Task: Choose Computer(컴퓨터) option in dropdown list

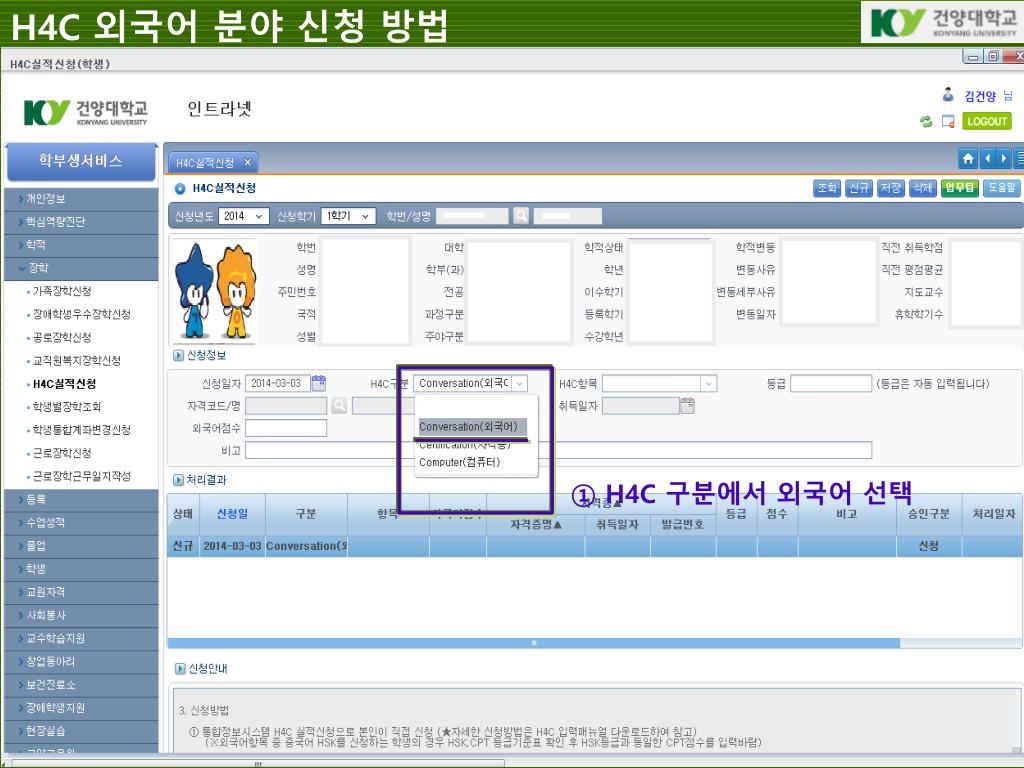Action: click(459, 462)
